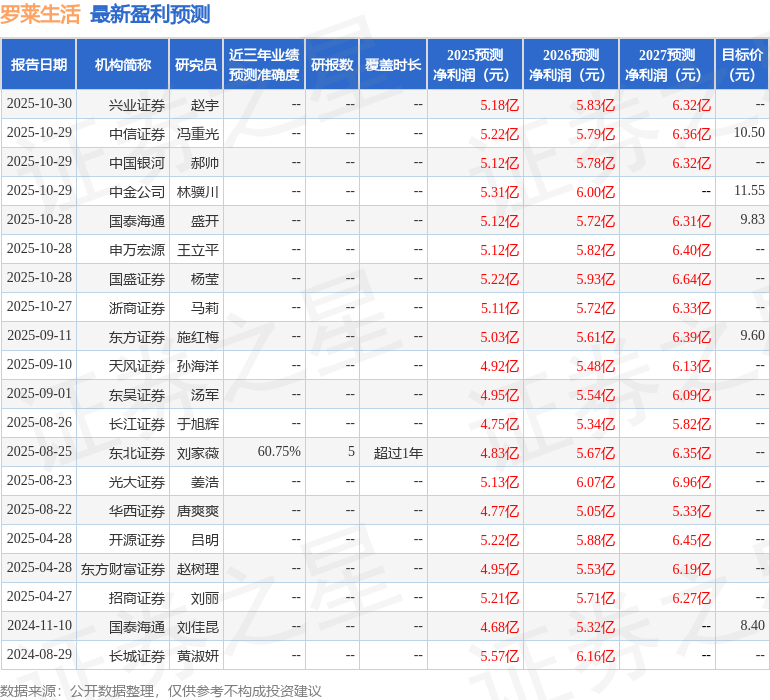Select the 机构简称 column header
Screen dimensions: 770x700
coord(123,65)
